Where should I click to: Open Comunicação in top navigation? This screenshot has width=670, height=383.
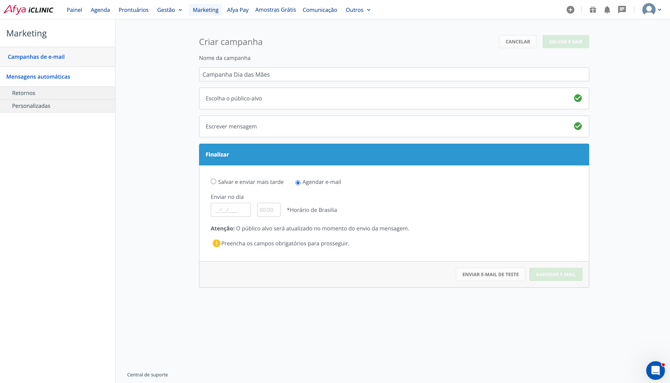pos(320,10)
